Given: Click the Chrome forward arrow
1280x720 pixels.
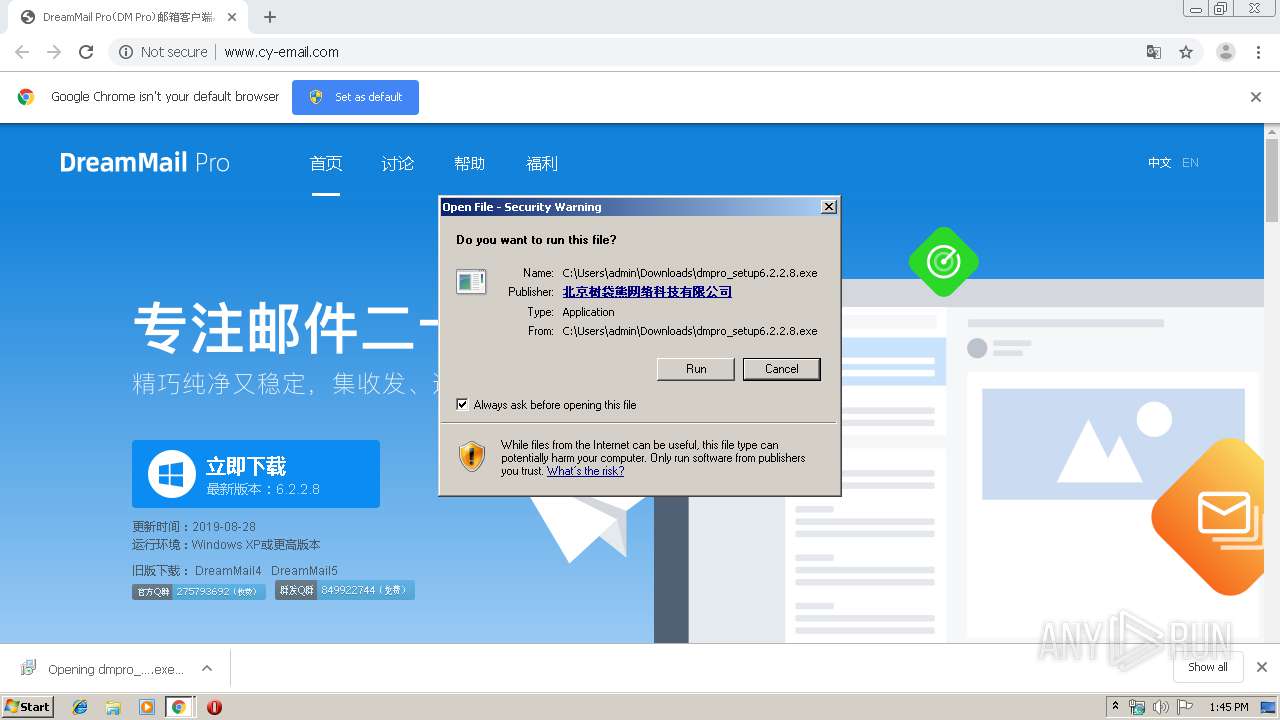Looking at the screenshot, I should tap(54, 52).
